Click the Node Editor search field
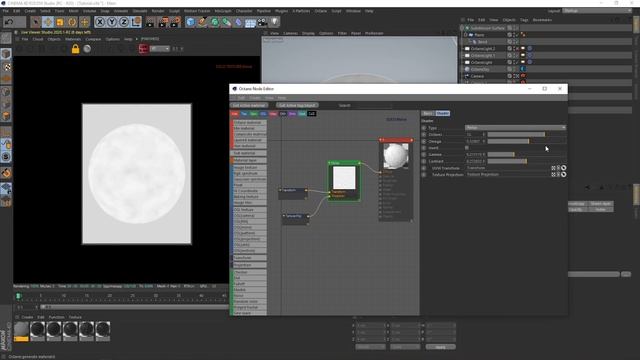 point(372,105)
